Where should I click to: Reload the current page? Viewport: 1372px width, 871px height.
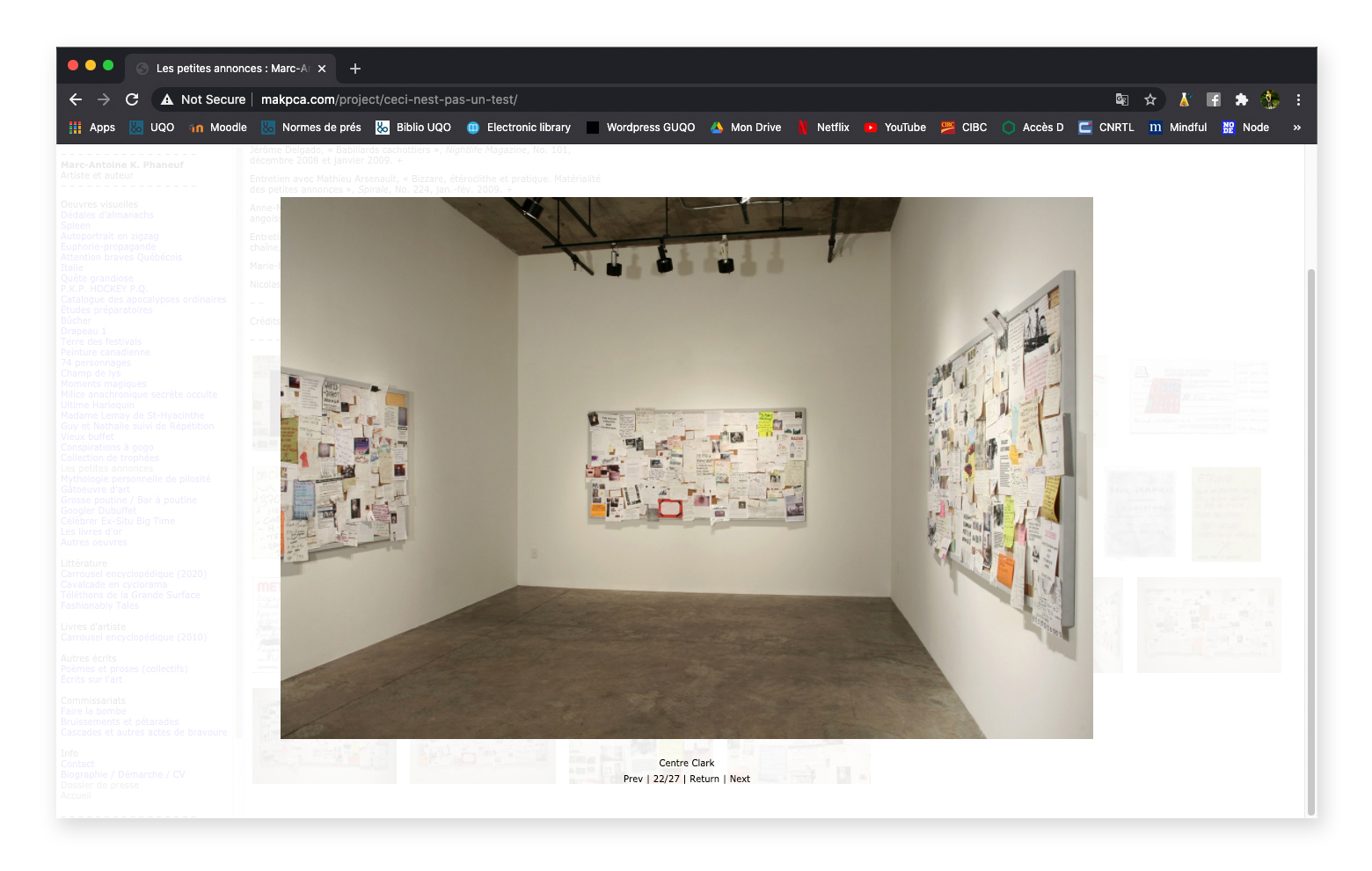click(132, 99)
